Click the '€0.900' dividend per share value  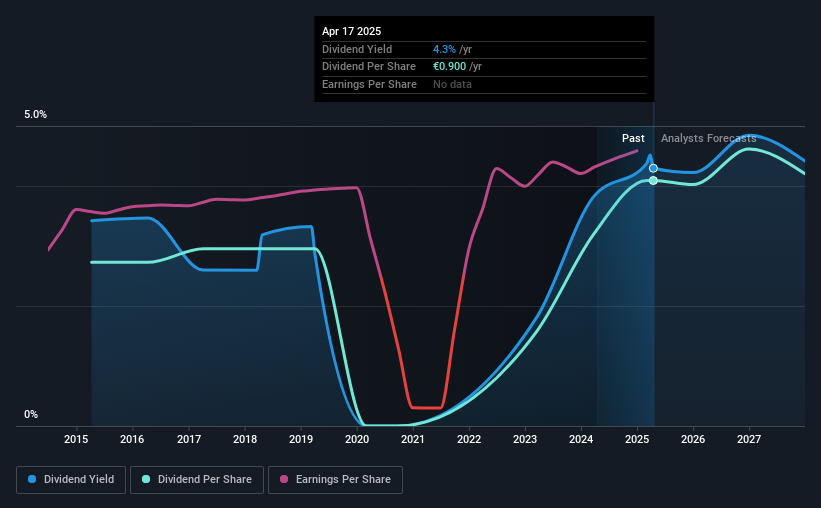tap(449, 67)
